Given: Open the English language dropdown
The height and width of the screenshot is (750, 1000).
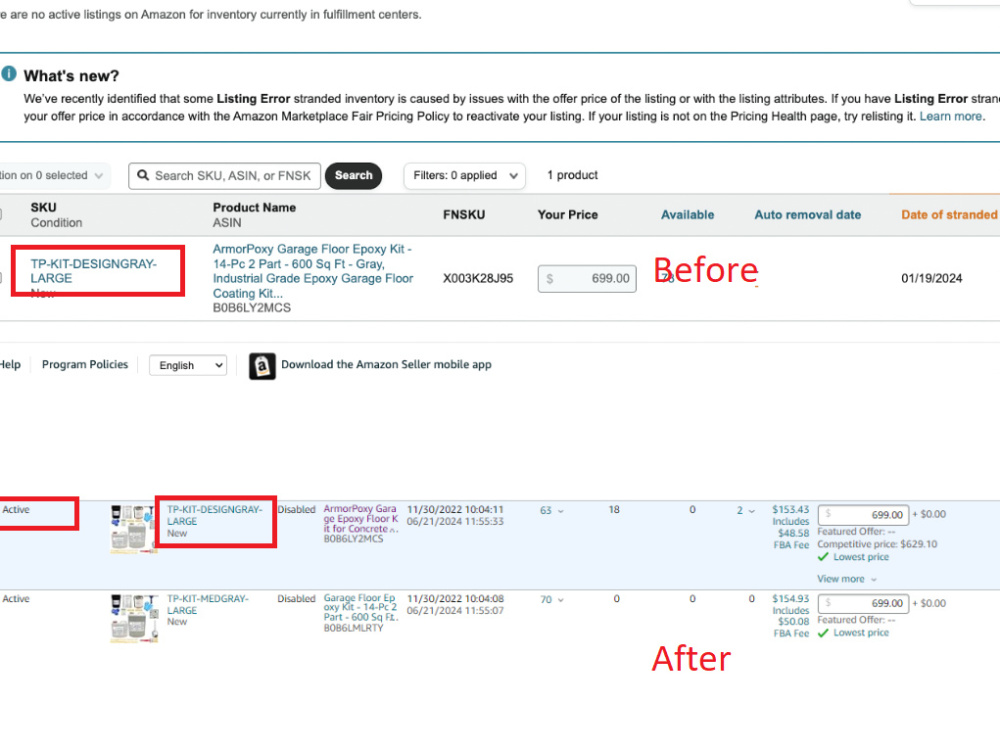Looking at the screenshot, I should (x=188, y=365).
